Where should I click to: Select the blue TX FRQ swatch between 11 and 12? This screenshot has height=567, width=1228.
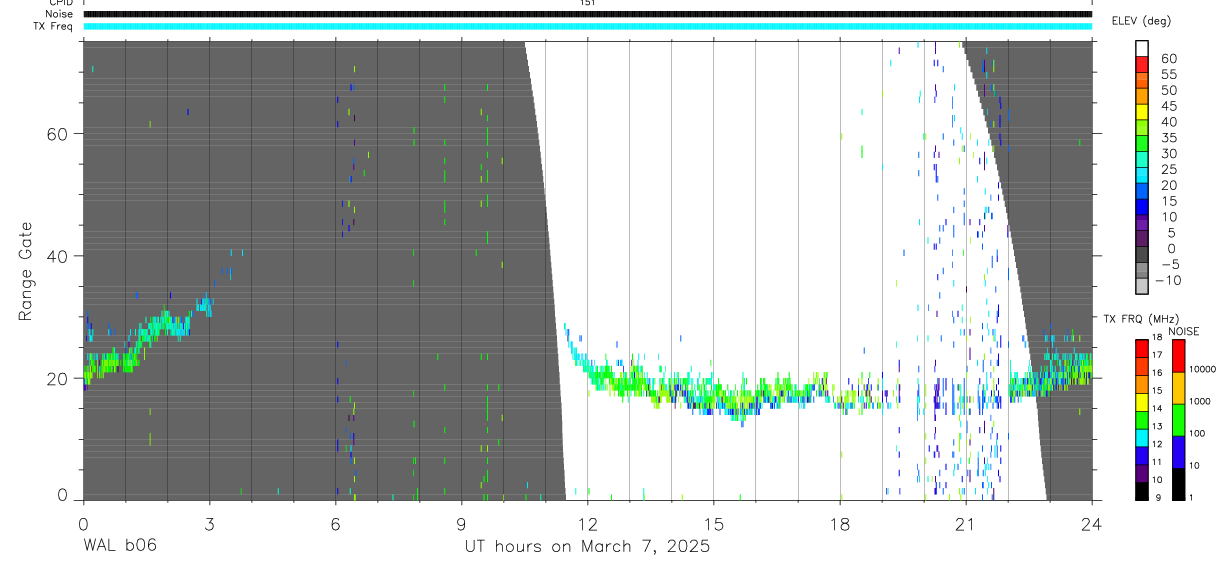pyautogui.click(x=1142, y=455)
